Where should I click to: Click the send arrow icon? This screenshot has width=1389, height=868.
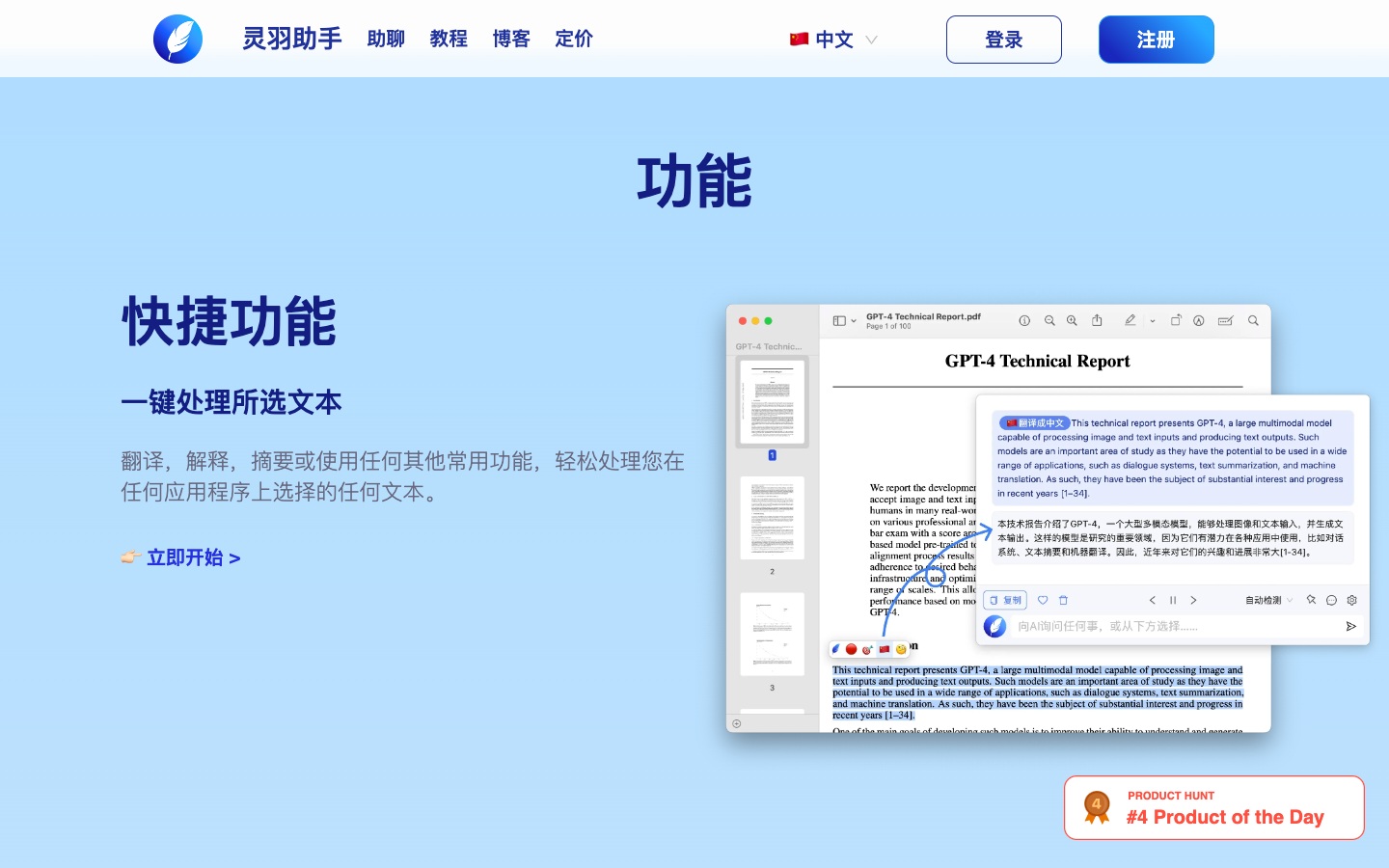1350,626
